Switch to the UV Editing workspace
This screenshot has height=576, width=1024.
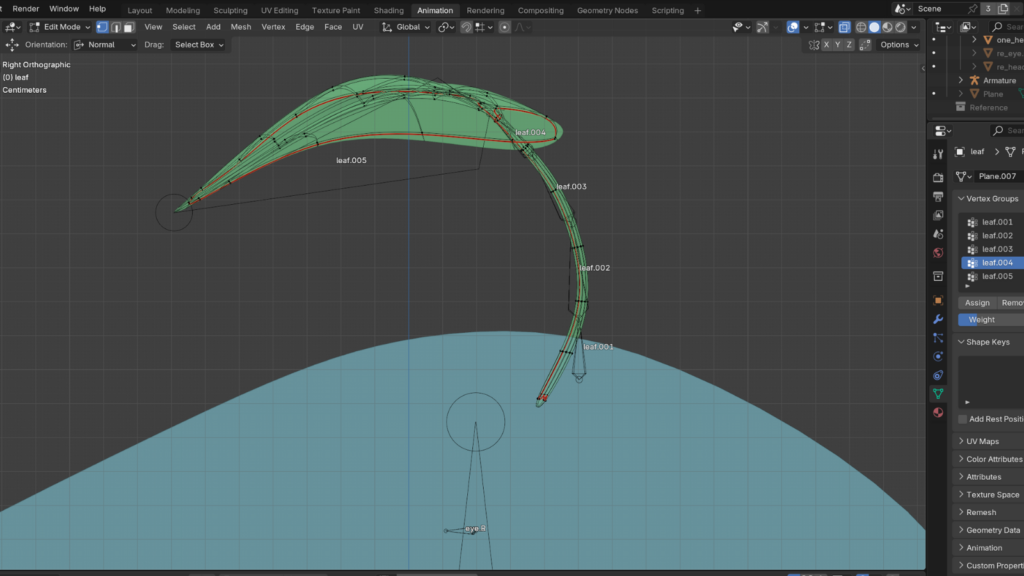coord(280,10)
